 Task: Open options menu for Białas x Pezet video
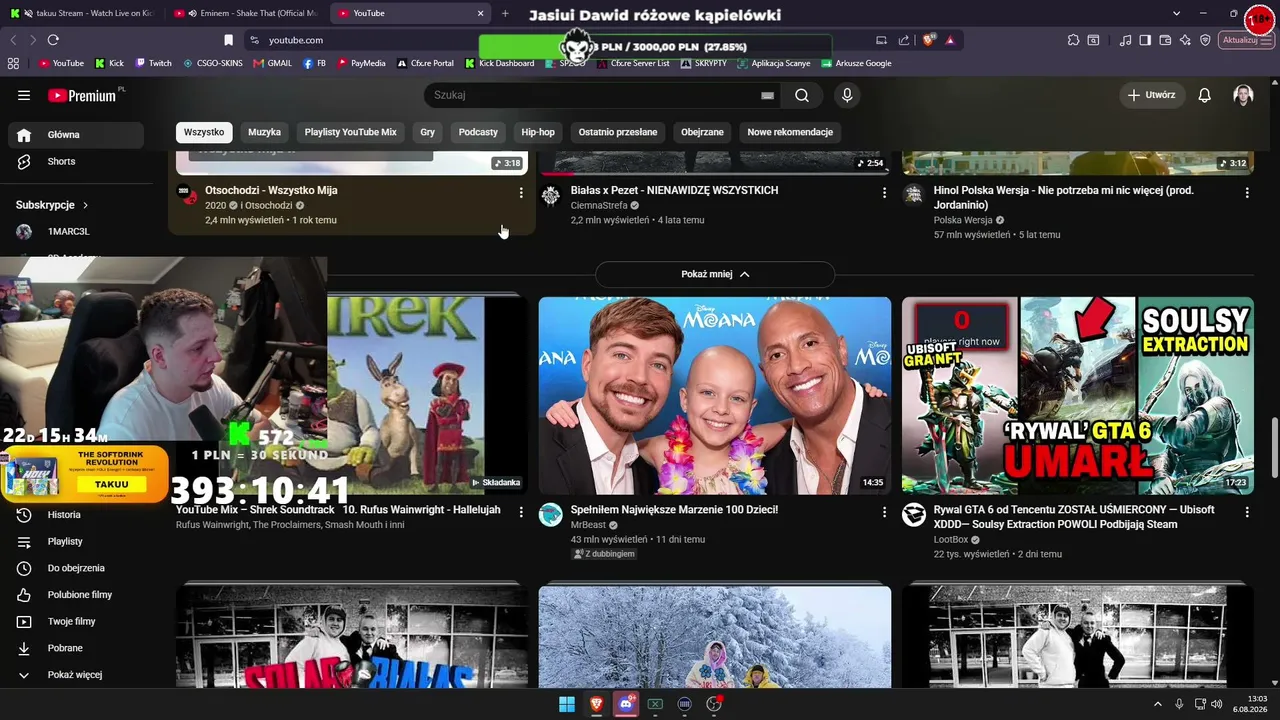(884, 192)
